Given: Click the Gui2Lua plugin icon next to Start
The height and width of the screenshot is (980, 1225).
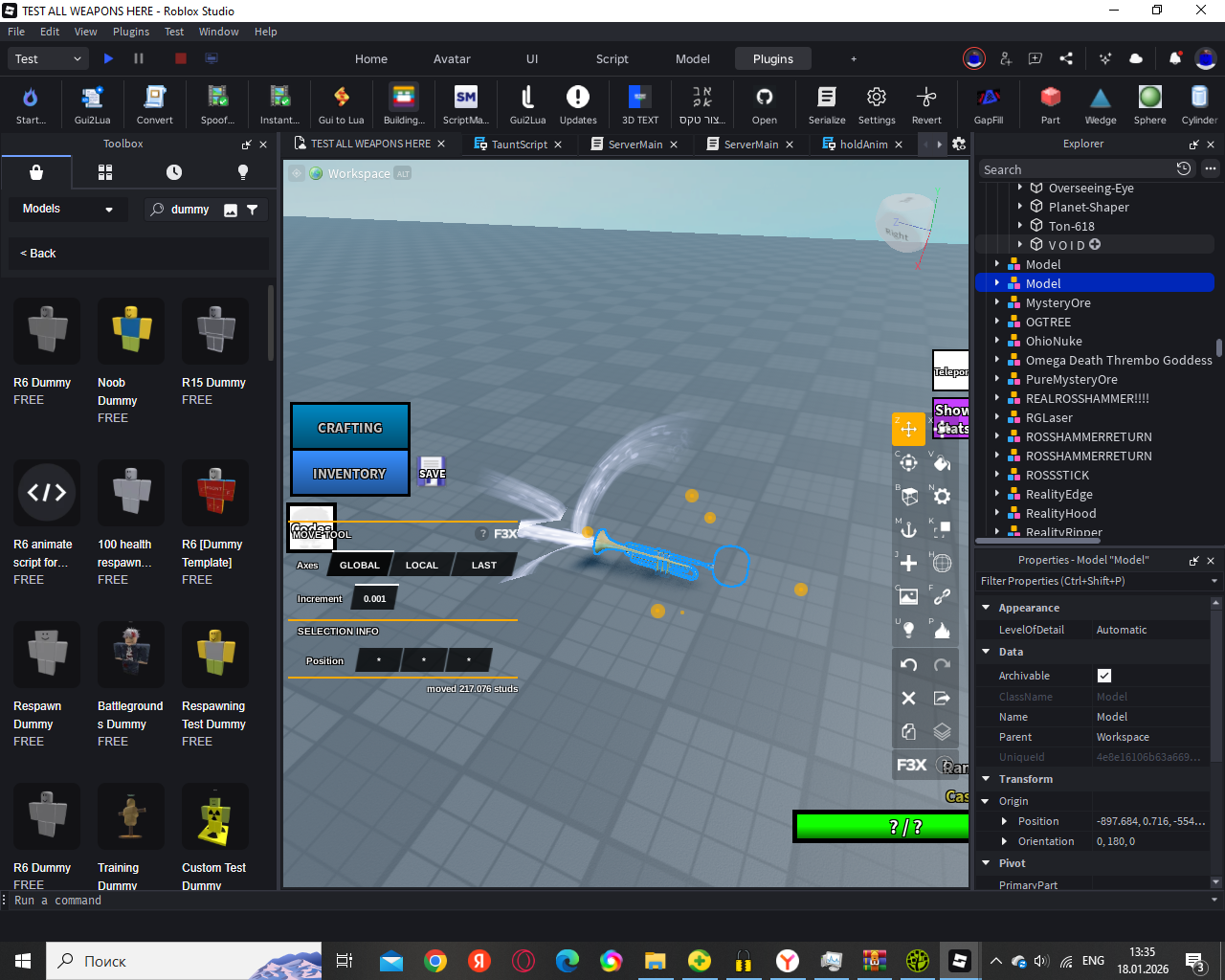Looking at the screenshot, I should 92,104.
